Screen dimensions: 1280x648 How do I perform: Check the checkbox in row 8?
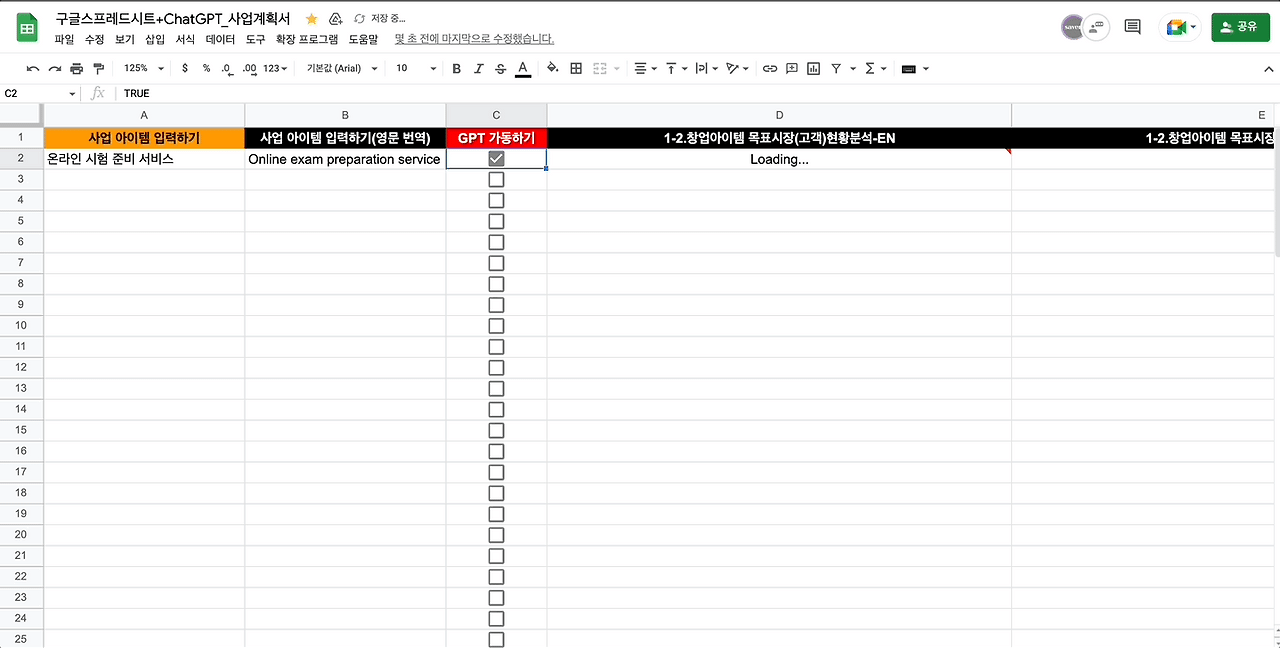pos(496,284)
